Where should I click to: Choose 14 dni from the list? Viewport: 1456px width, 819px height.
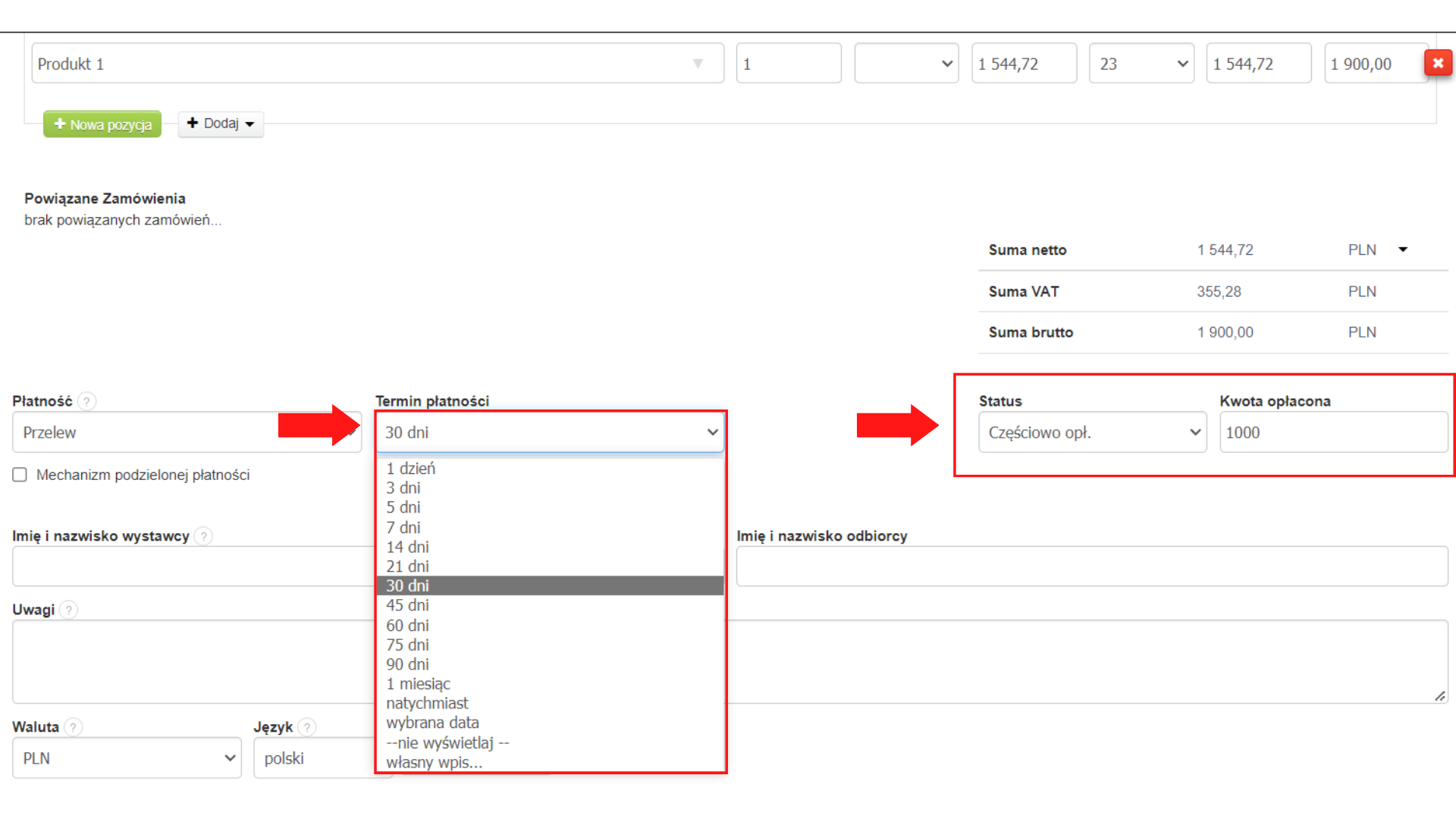point(551,547)
